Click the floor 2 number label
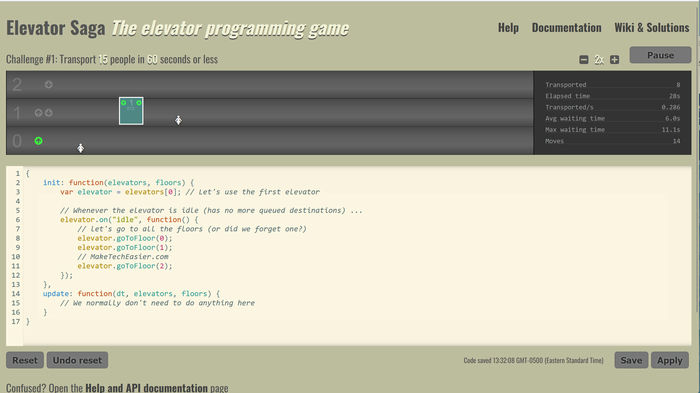This screenshot has height=393, width=700. pos(17,84)
